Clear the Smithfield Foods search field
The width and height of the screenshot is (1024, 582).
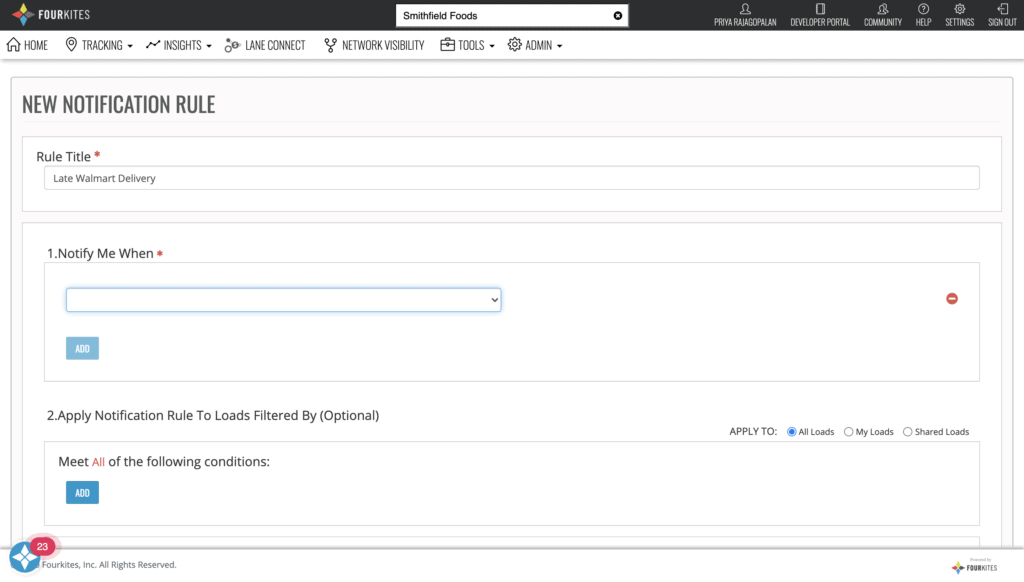[618, 16]
